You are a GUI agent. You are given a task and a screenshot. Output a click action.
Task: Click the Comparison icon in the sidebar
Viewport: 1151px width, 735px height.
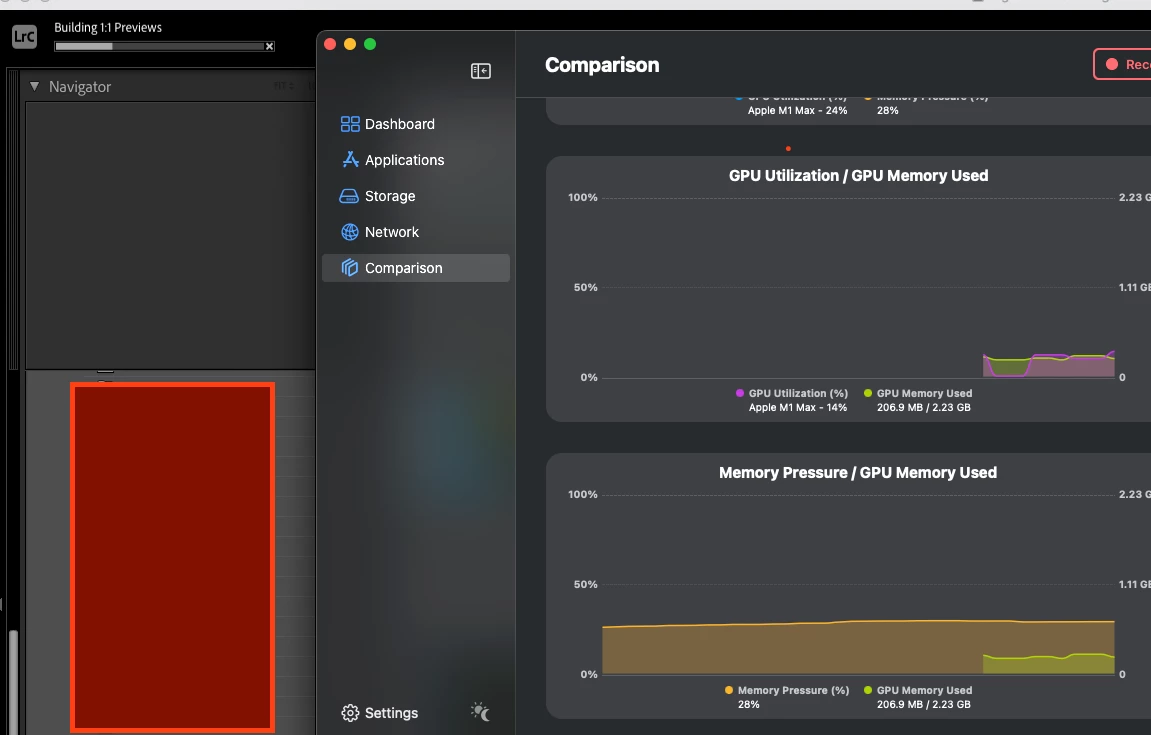(x=349, y=267)
